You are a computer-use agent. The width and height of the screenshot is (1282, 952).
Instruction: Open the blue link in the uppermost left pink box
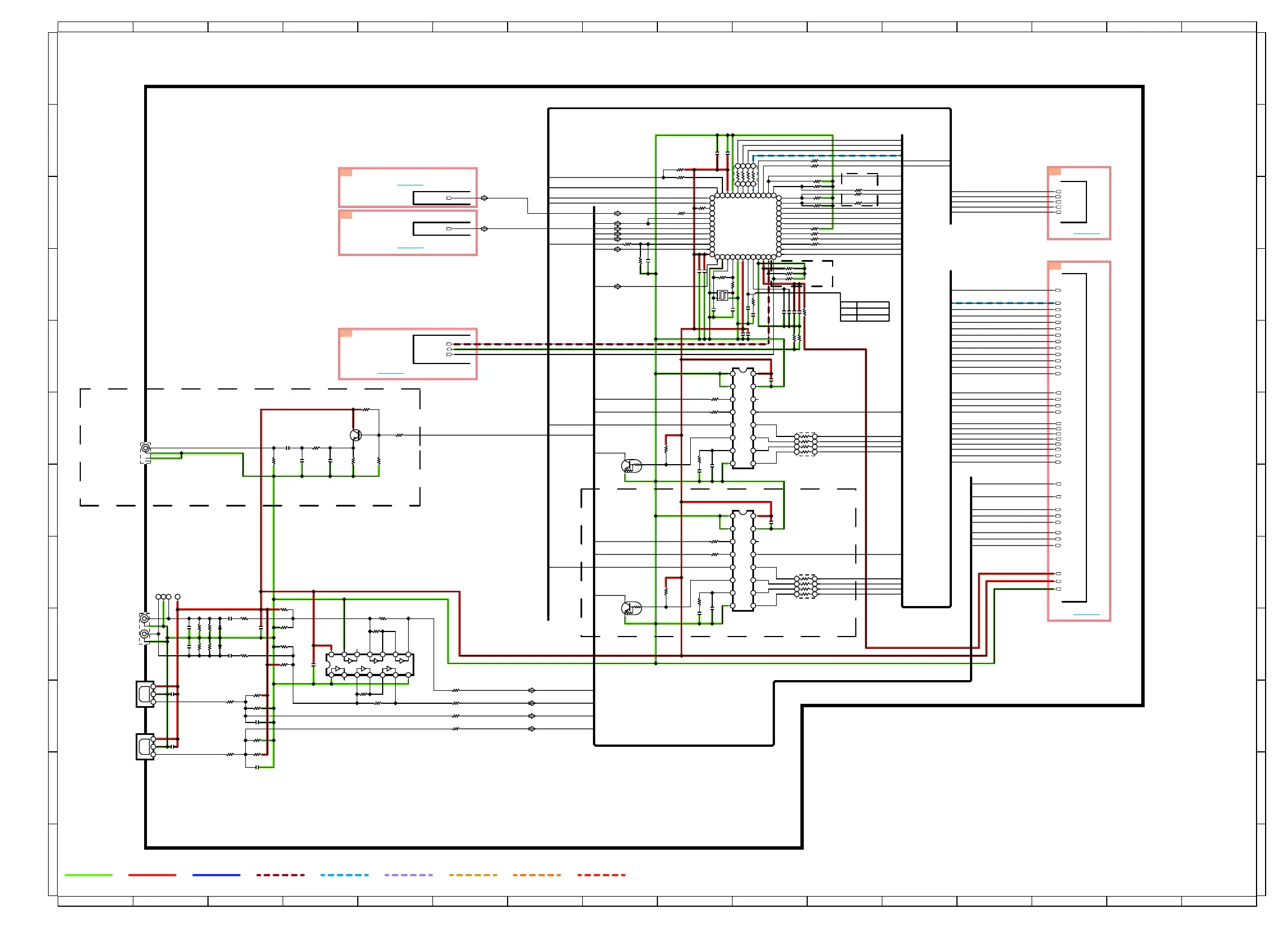click(410, 185)
